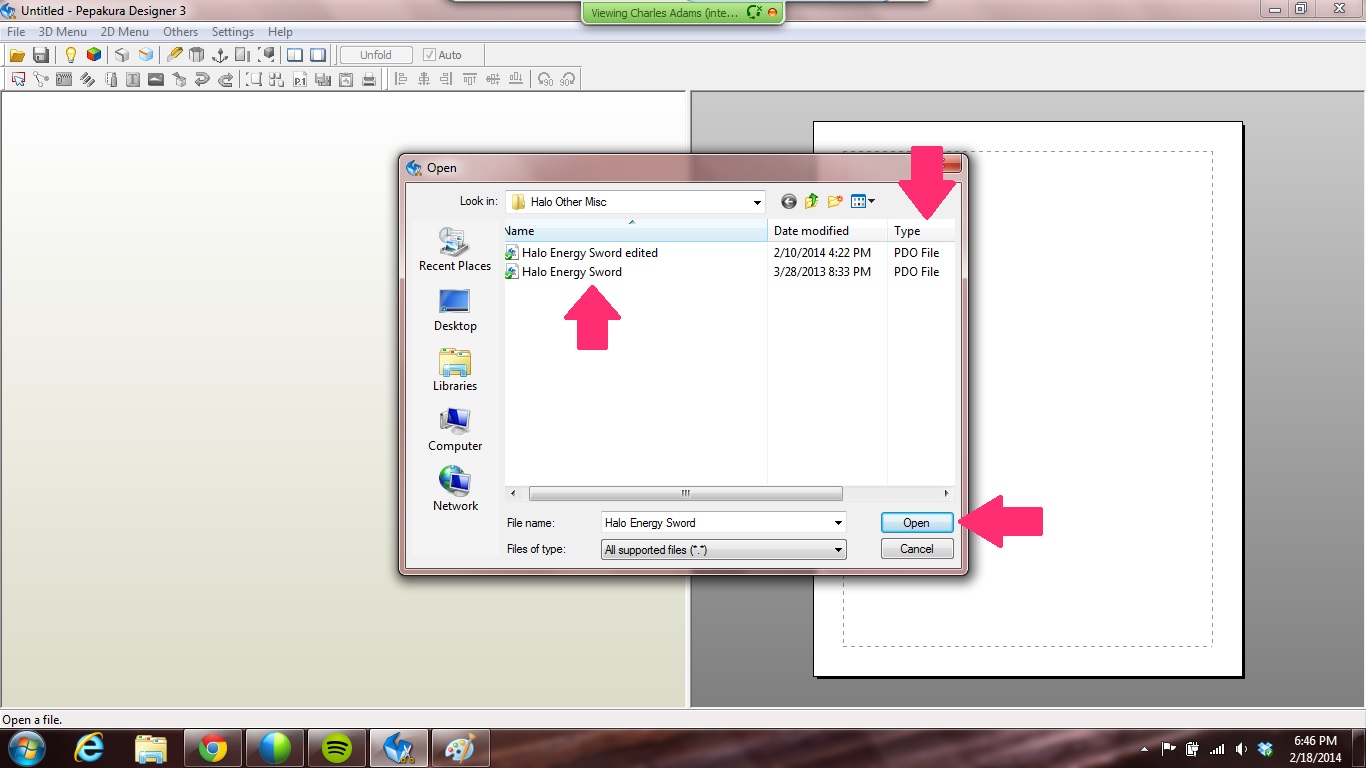
Task: Click the File name input field
Action: click(716, 523)
